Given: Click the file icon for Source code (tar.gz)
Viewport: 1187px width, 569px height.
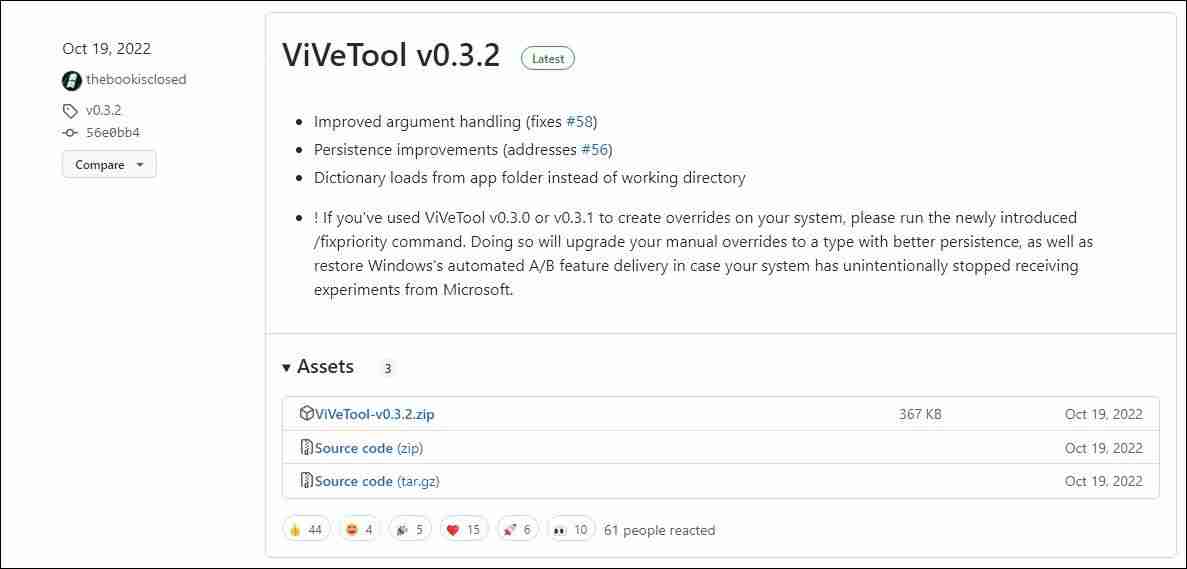Looking at the screenshot, I should click(307, 481).
